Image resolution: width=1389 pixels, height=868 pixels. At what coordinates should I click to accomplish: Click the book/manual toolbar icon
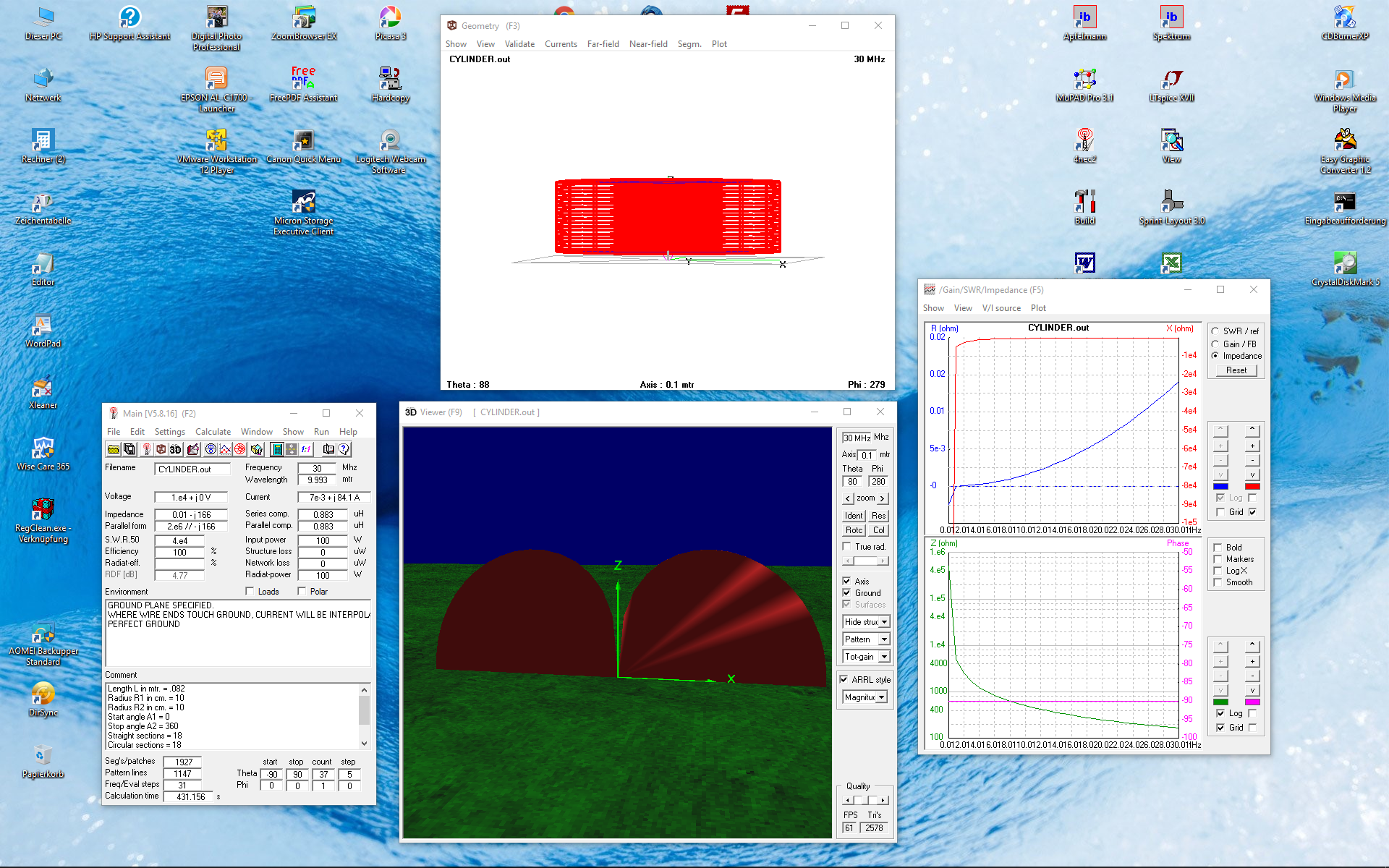328,449
